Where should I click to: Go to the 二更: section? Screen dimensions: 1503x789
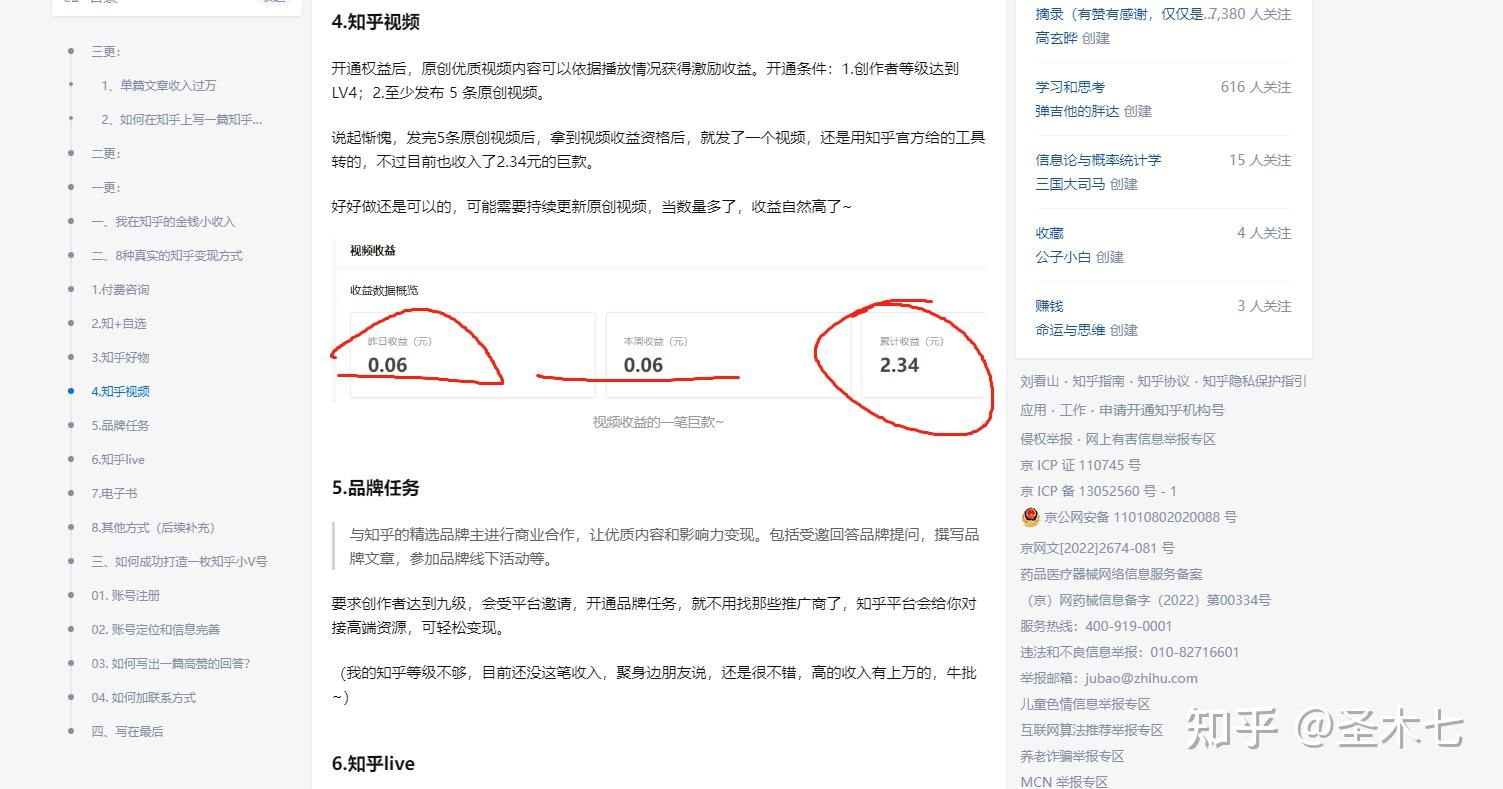[x=106, y=153]
